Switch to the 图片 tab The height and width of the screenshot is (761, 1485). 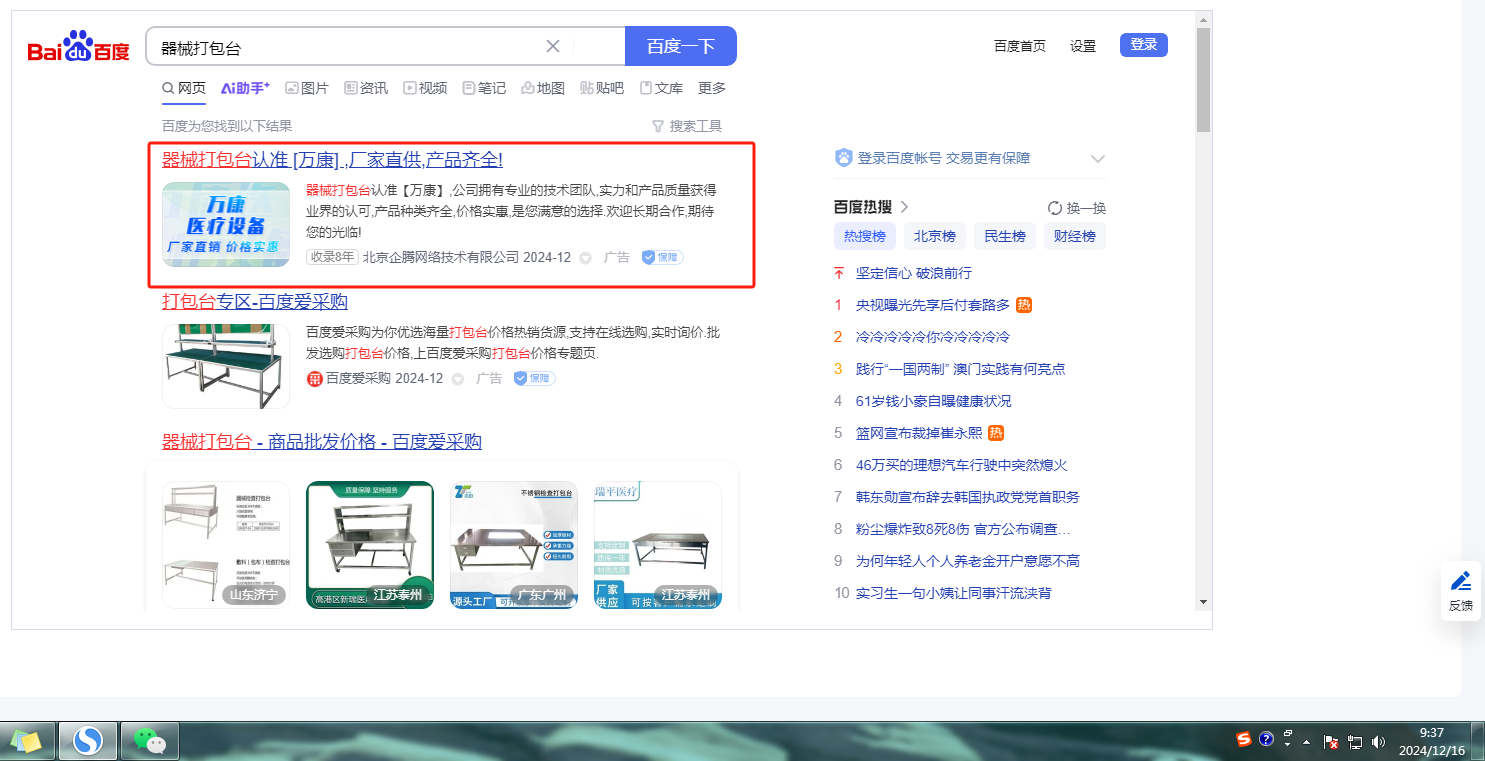[x=307, y=88]
